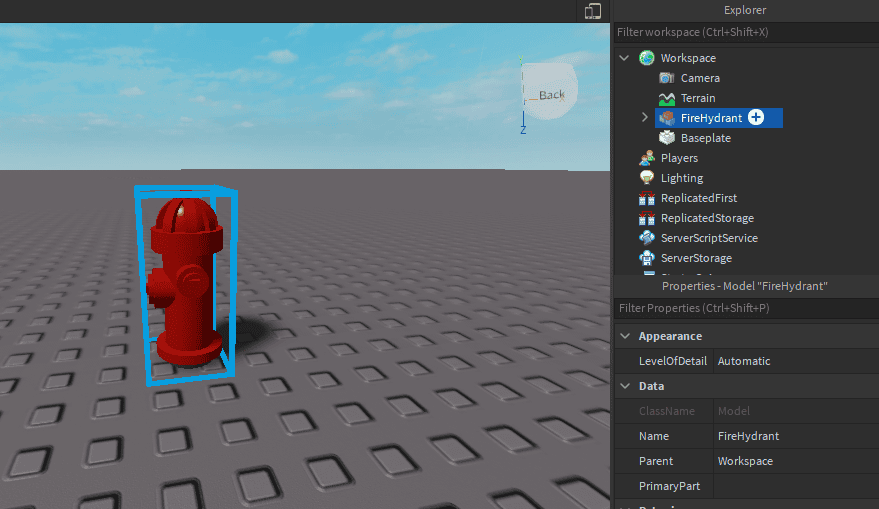The height and width of the screenshot is (509, 879).
Task: Click the ReplicatedFirst icon
Action: (x=647, y=198)
